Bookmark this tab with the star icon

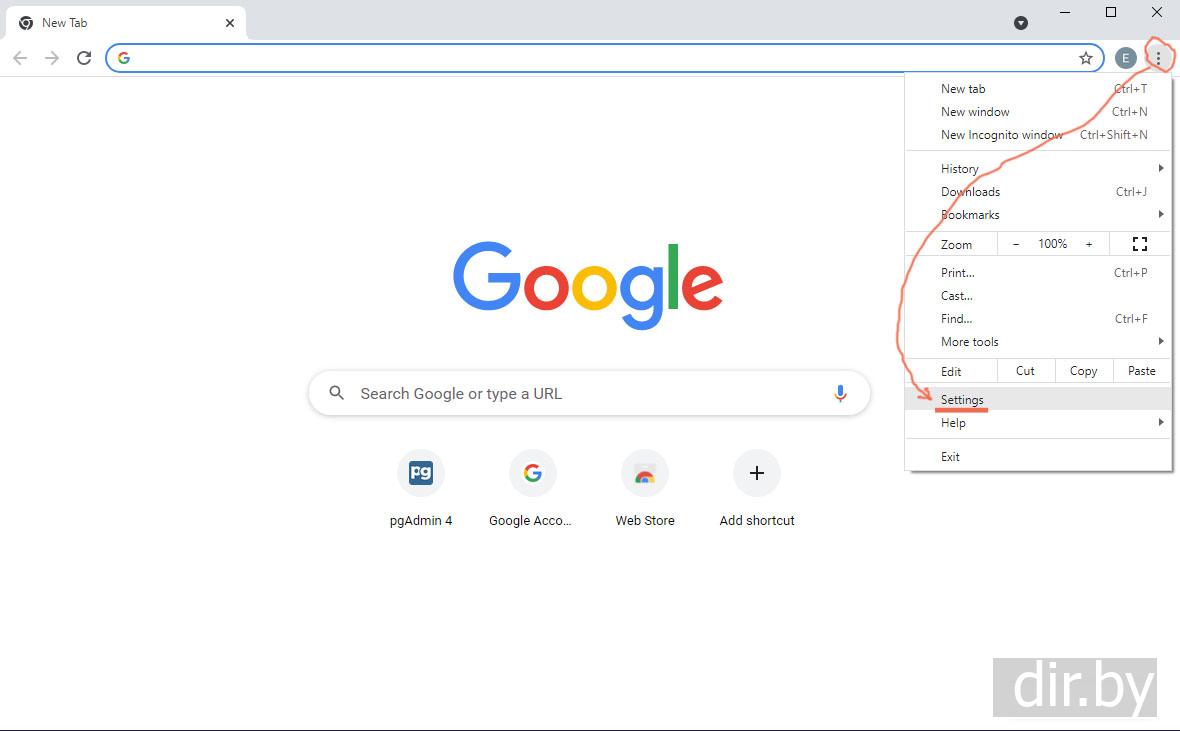click(1085, 58)
